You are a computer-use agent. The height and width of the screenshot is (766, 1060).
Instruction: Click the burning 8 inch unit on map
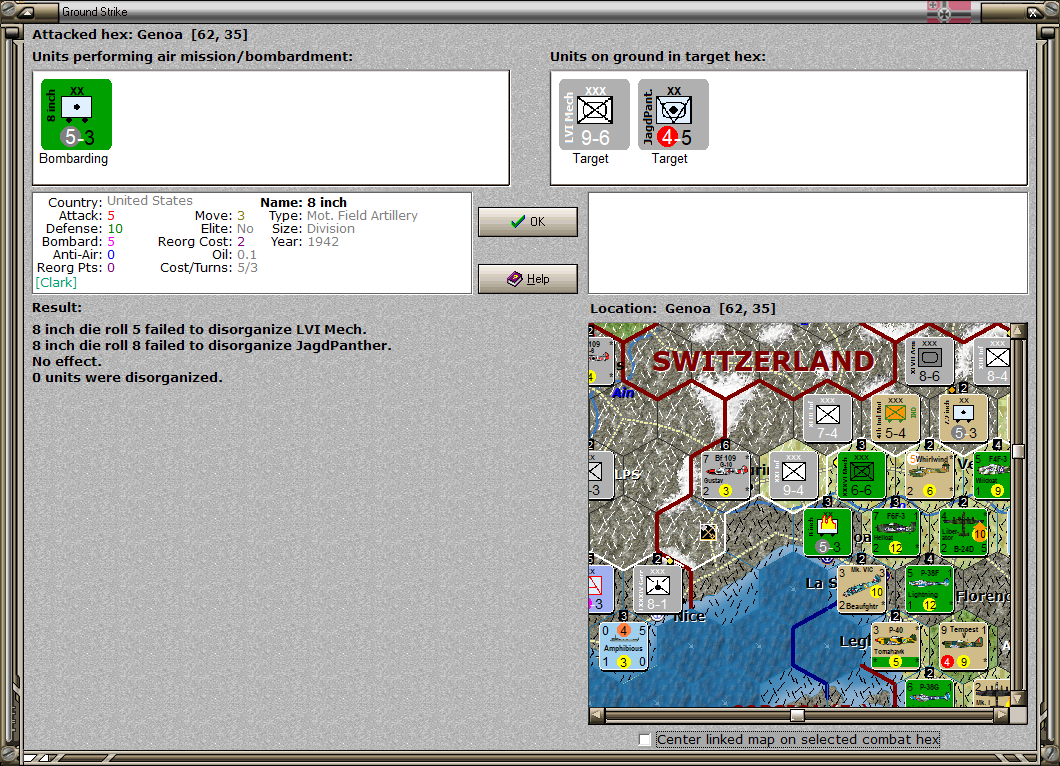pos(827,532)
